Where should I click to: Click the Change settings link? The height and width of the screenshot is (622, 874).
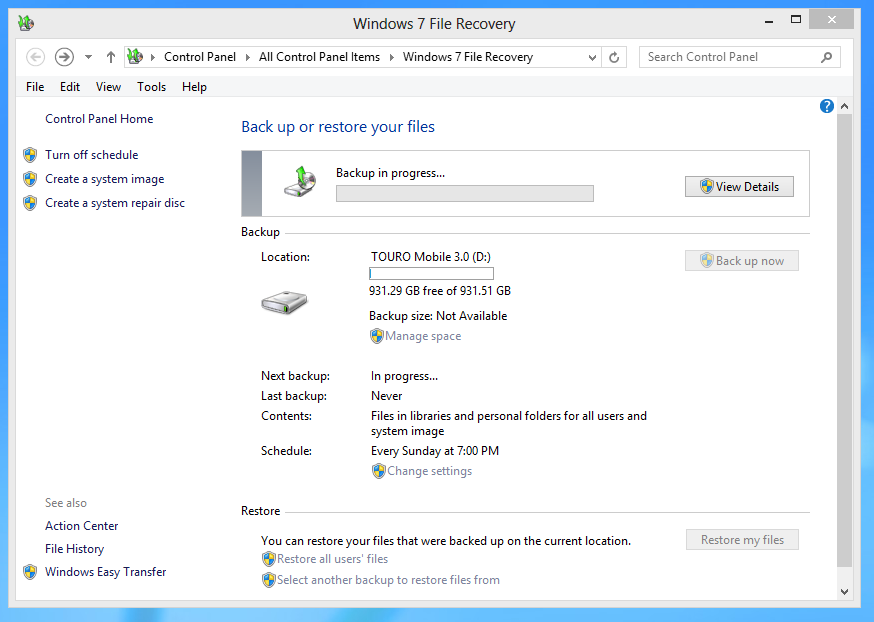coord(430,471)
